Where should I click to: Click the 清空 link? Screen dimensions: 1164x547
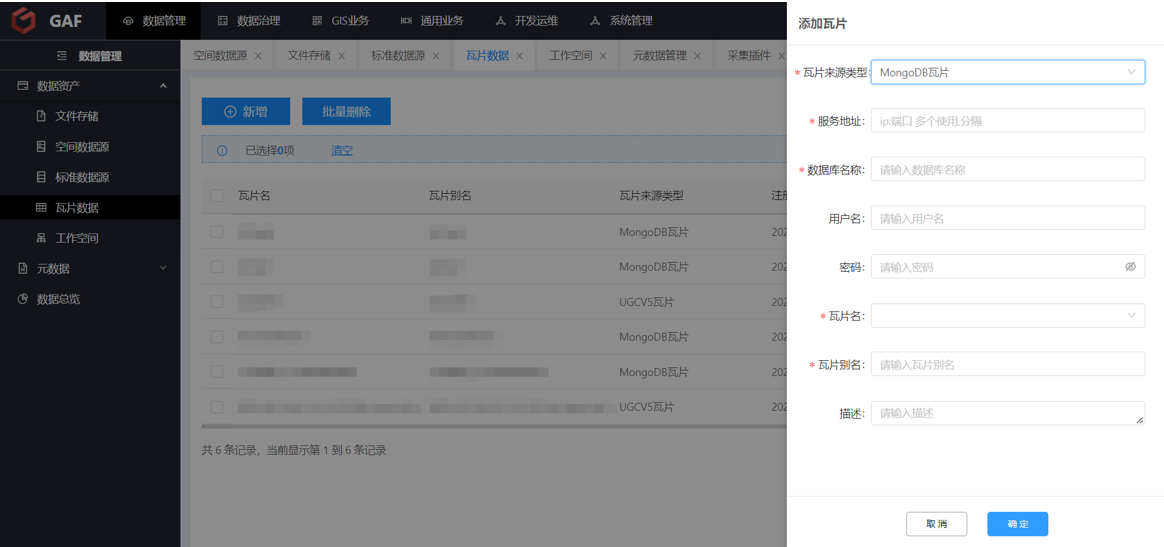coord(341,151)
